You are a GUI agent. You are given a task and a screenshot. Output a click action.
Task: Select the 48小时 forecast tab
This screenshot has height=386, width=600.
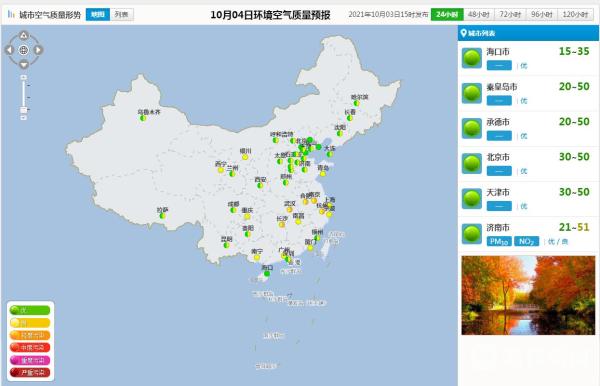coord(479,15)
